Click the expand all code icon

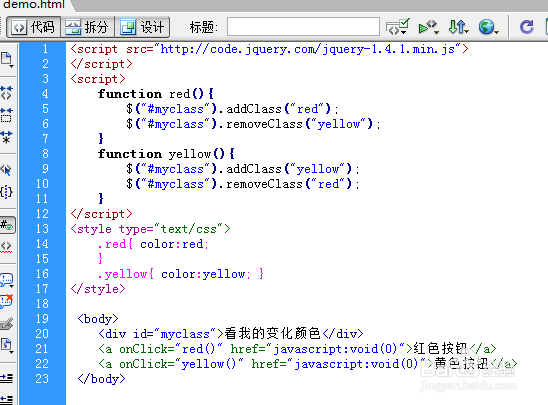click(7, 137)
